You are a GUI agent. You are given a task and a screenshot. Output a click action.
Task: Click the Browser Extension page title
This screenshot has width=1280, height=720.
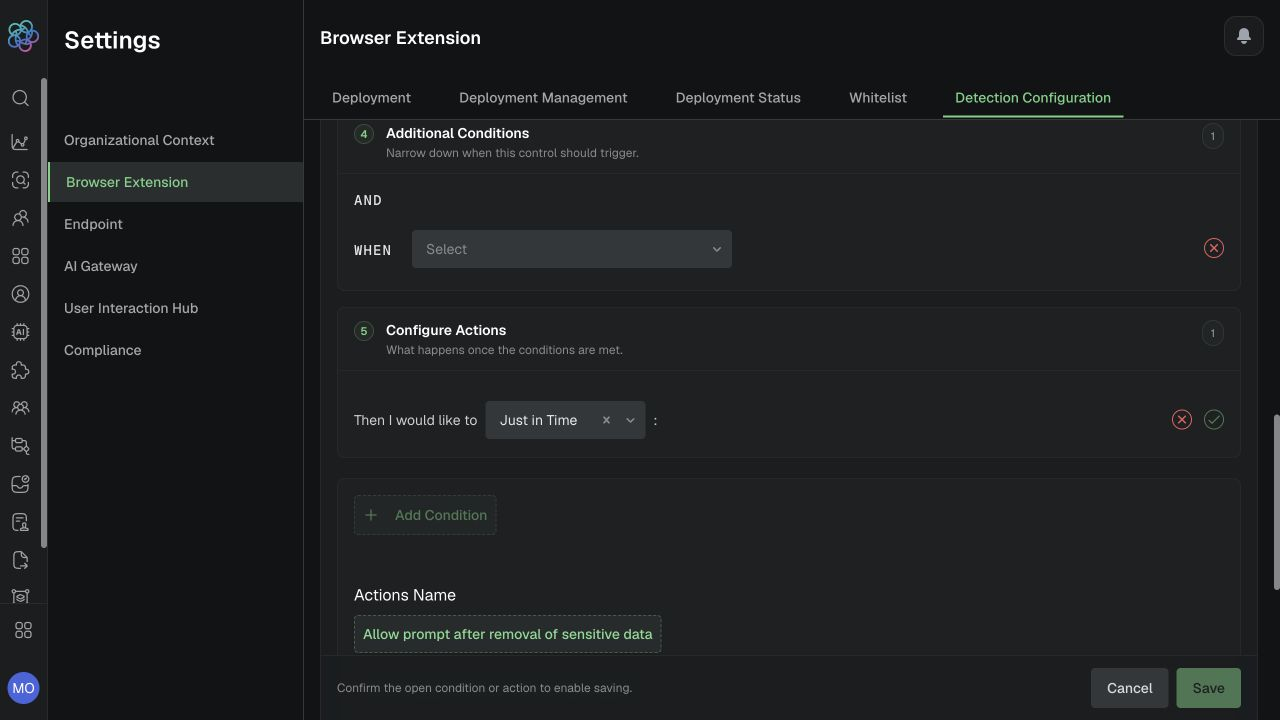click(400, 38)
